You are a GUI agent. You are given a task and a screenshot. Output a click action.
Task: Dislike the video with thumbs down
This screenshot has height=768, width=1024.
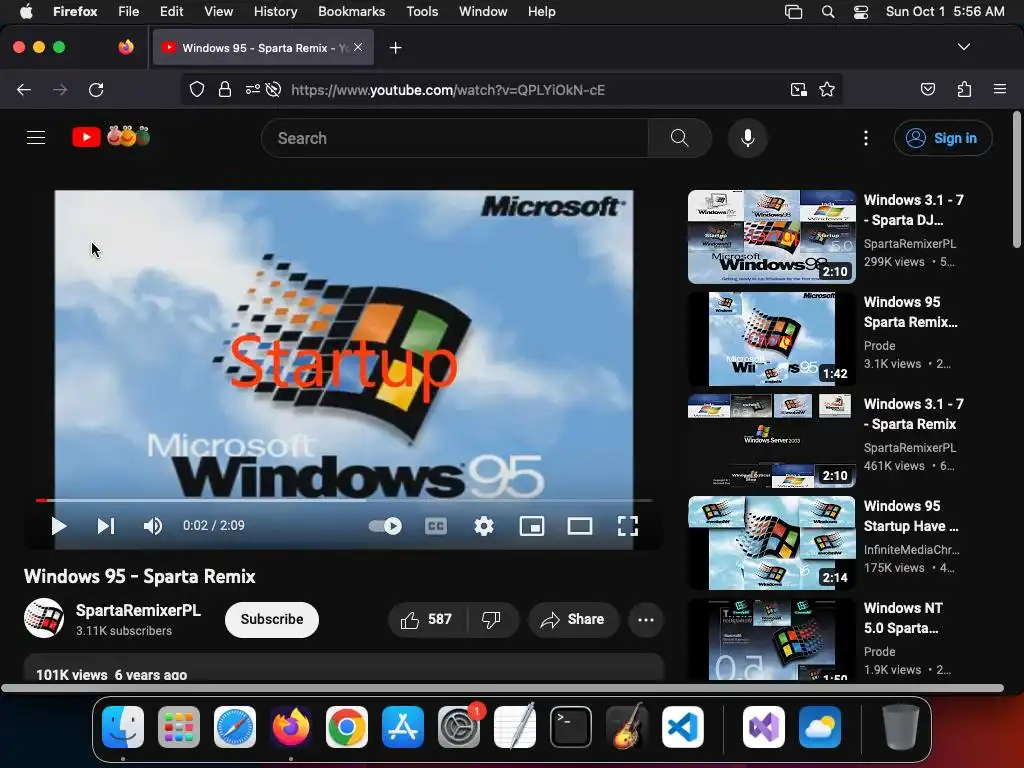point(492,620)
